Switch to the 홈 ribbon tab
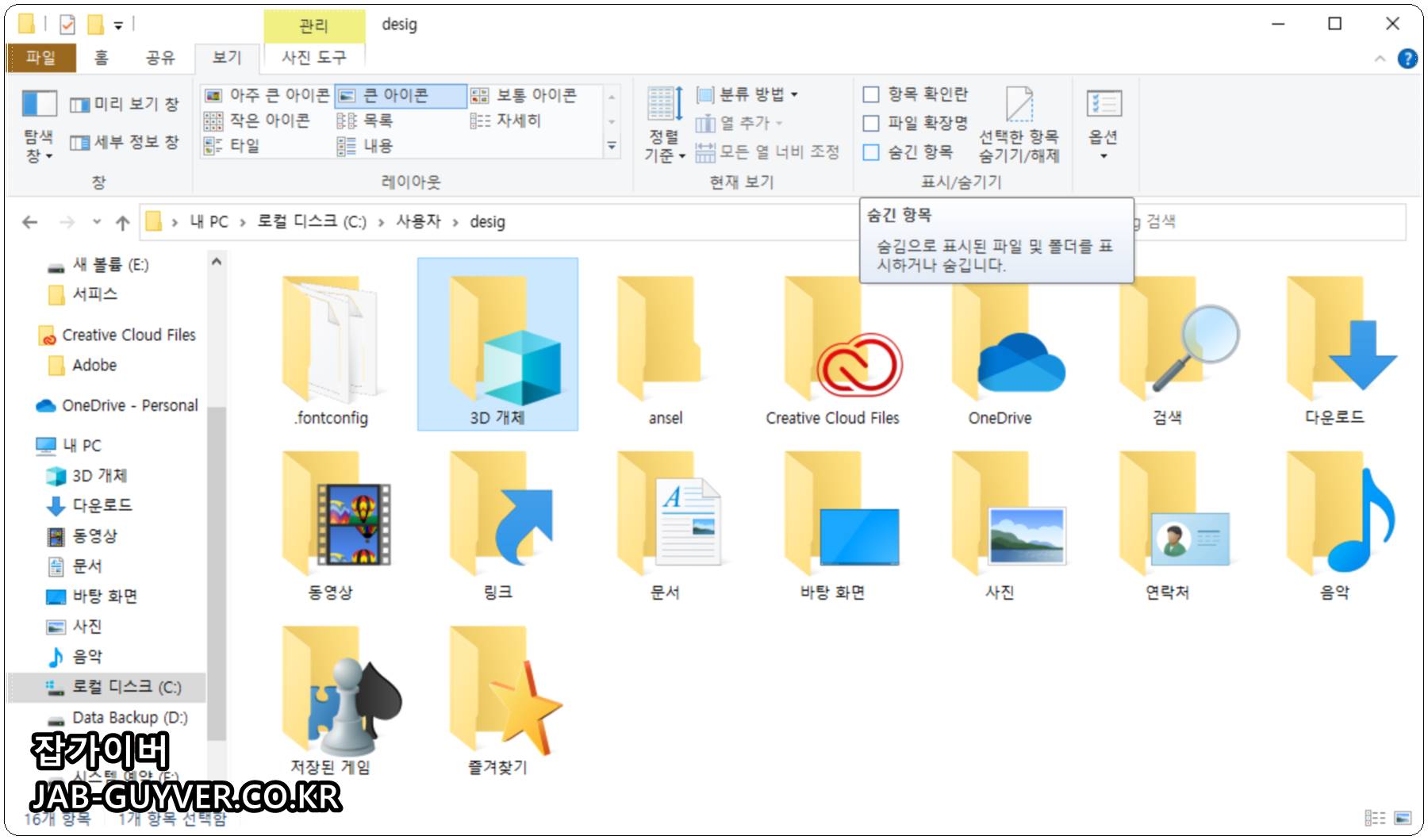1428x840 pixels. [102, 57]
